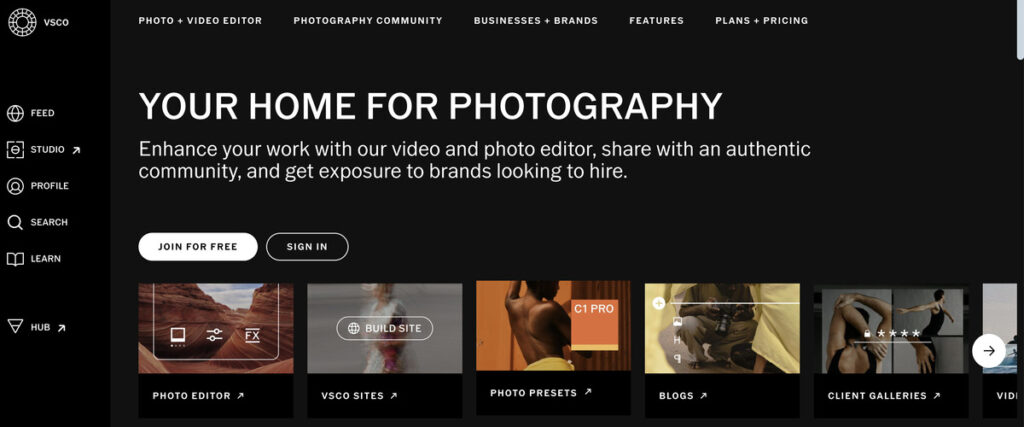This screenshot has width=1024, height=427.
Task: Click the Hub triangle icon
Action: pyautogui.click(x=15, y=326)
